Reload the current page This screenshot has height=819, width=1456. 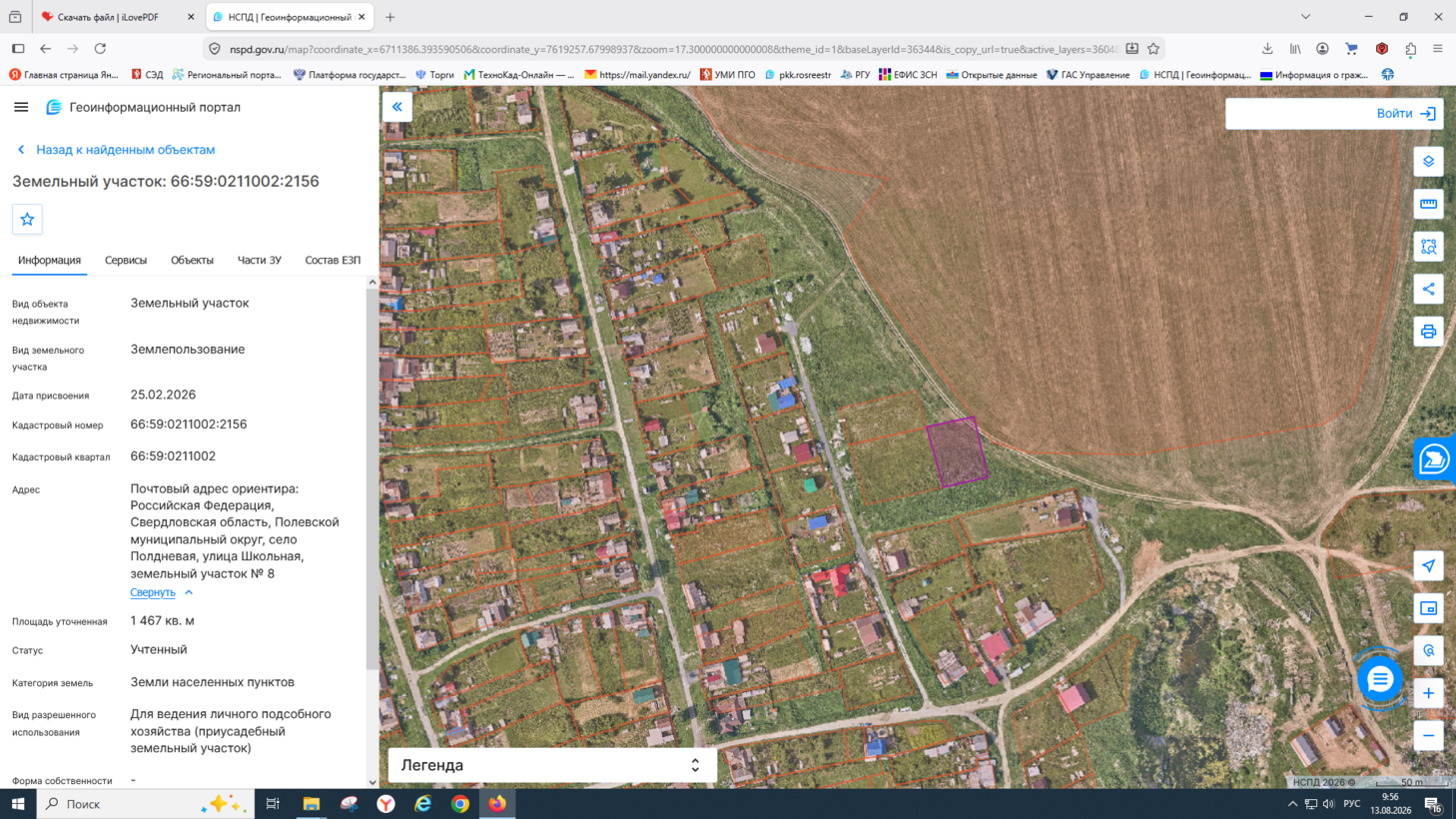coord(100,48)
